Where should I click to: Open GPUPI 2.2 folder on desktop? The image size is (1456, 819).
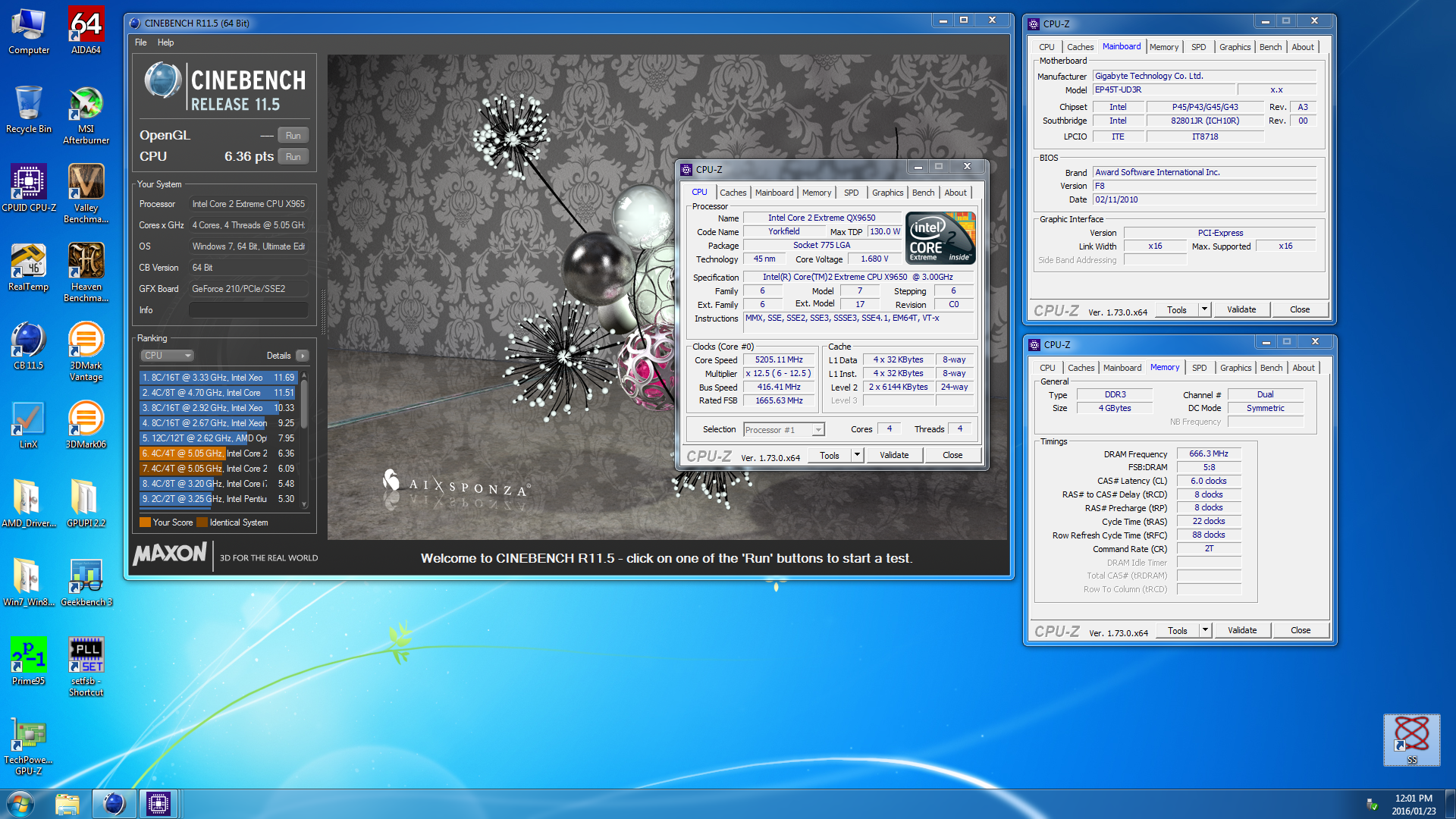pos(86,504)
